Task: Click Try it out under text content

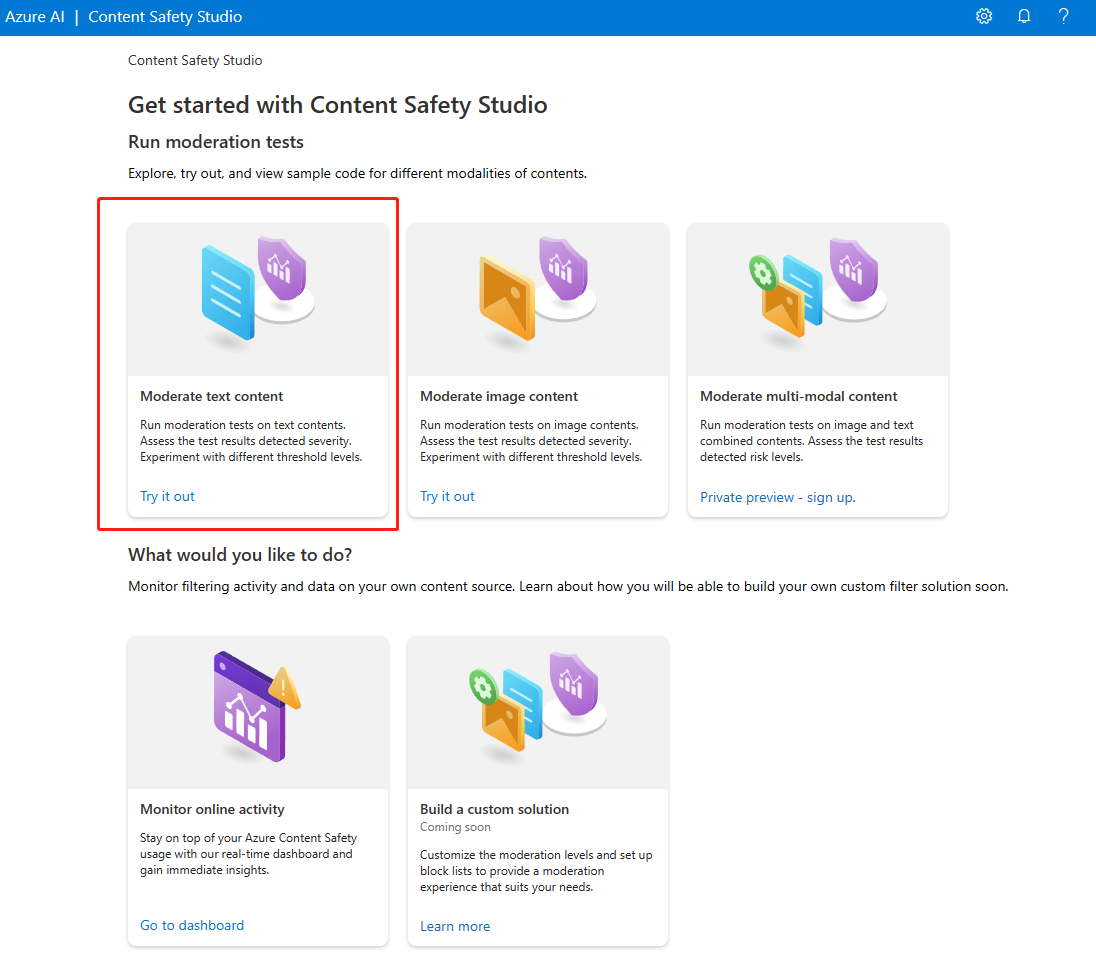Action: [167, 496]
